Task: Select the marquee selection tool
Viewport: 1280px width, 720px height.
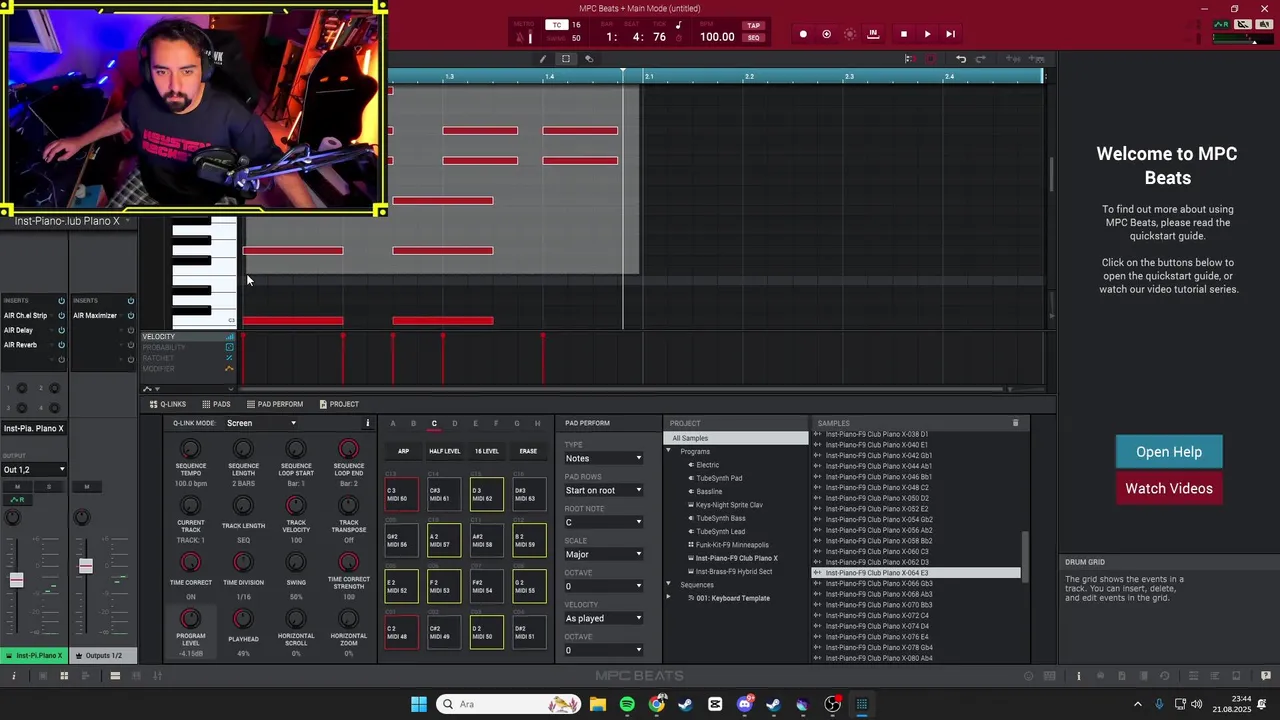Action: [x=566, y=59]
